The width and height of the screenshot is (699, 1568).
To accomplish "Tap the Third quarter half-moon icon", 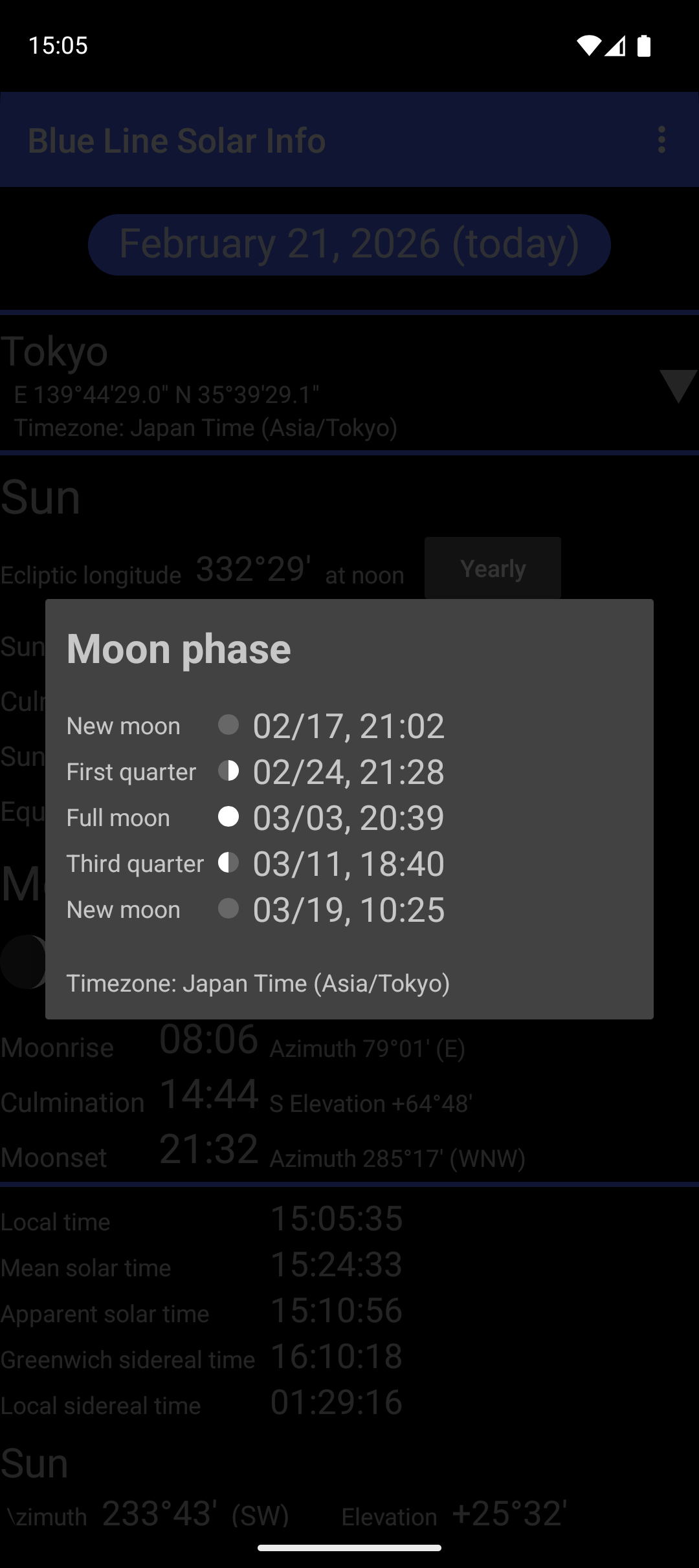I will pyautogui.click(x=228, y=862).
